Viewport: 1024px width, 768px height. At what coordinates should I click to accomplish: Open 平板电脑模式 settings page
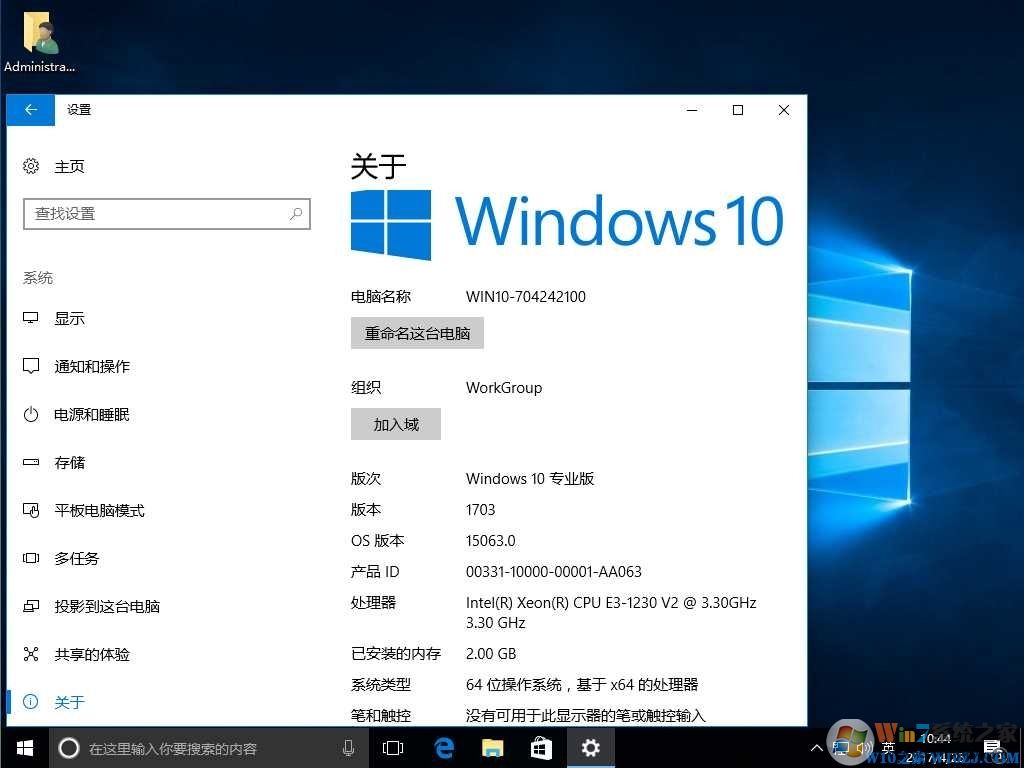click(99, 511)
